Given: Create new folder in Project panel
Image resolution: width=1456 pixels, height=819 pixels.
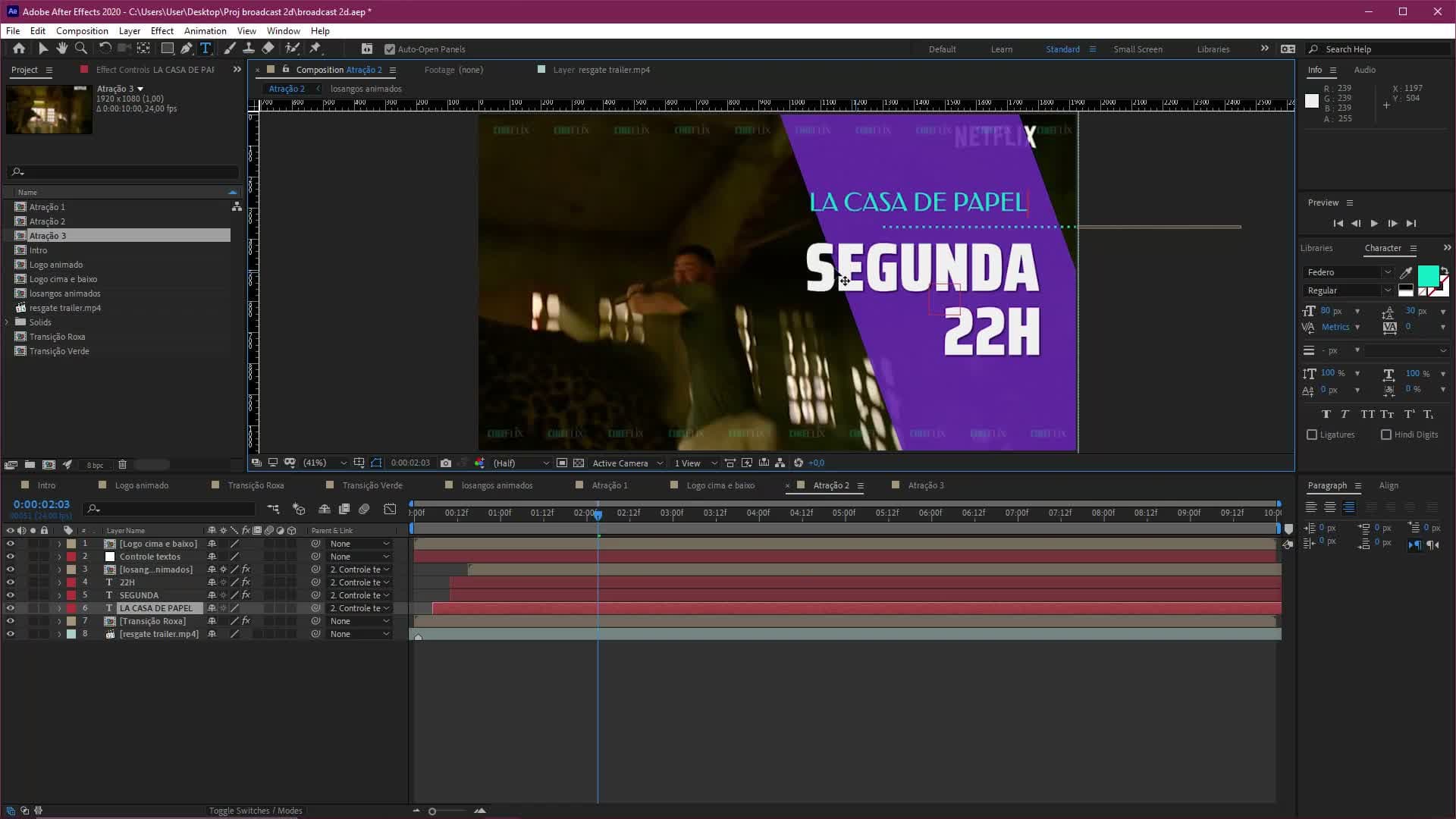Looking at the screenshot, I should click(30, 465).
